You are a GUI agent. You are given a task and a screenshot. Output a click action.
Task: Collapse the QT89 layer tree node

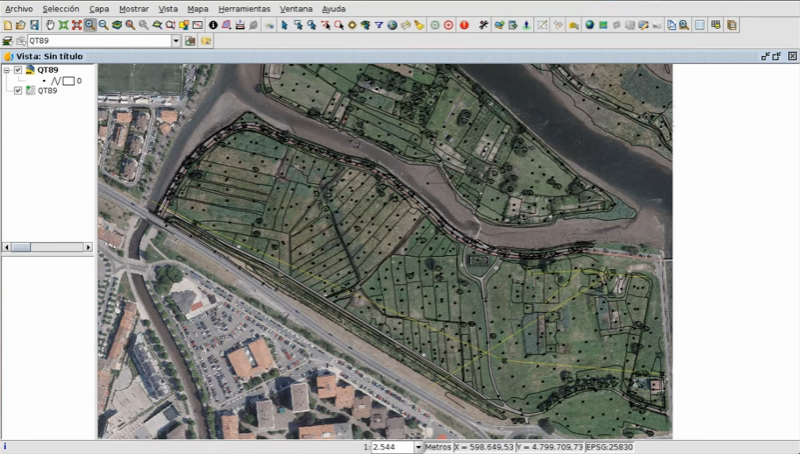click(7, 70)
